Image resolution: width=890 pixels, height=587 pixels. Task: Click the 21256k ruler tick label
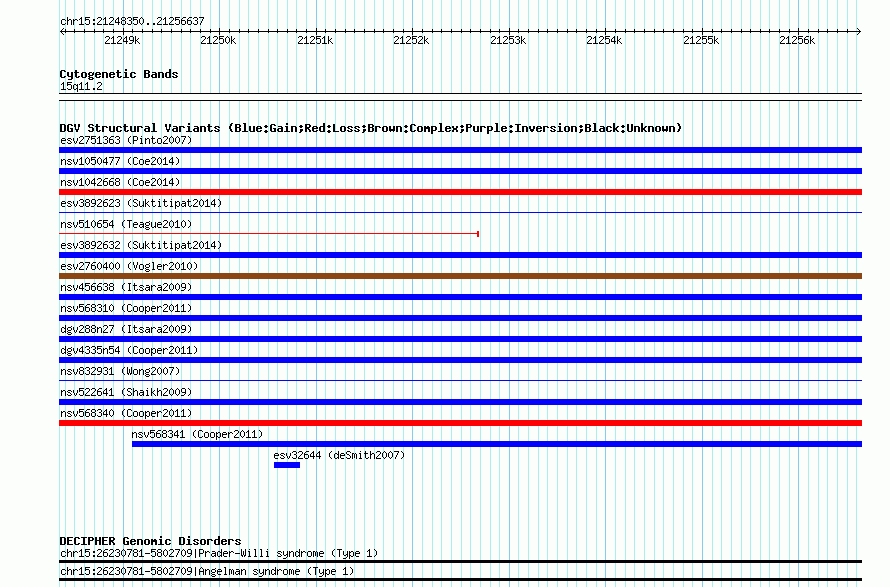(x=797, y=40)
